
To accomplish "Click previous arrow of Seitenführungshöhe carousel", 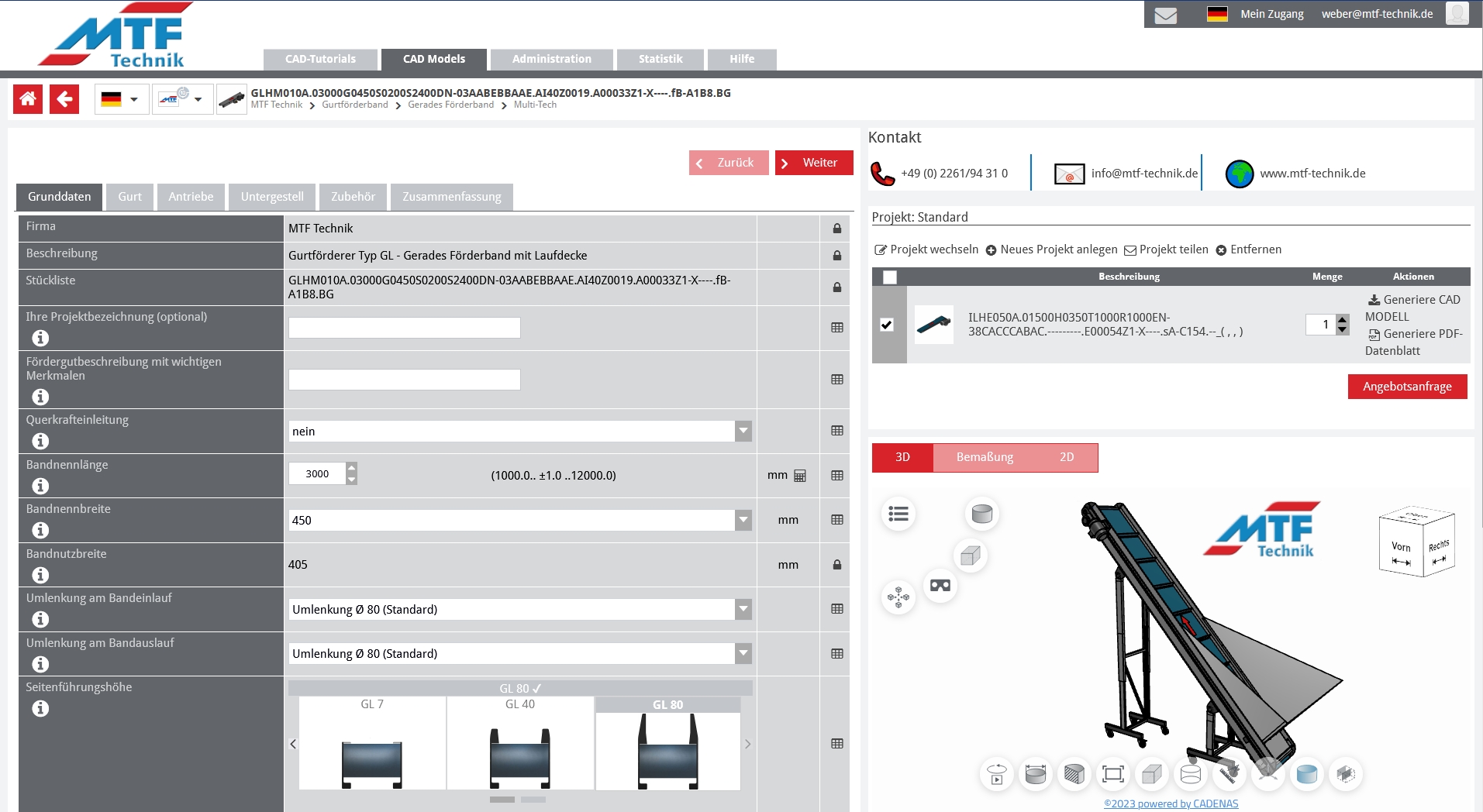I will [293, 744].
